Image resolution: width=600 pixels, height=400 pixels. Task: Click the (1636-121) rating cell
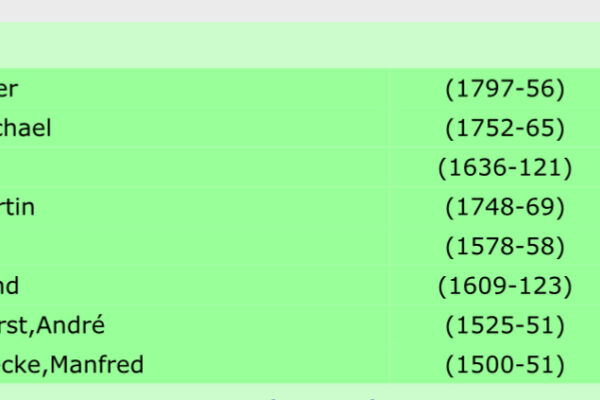click(505, 168)
